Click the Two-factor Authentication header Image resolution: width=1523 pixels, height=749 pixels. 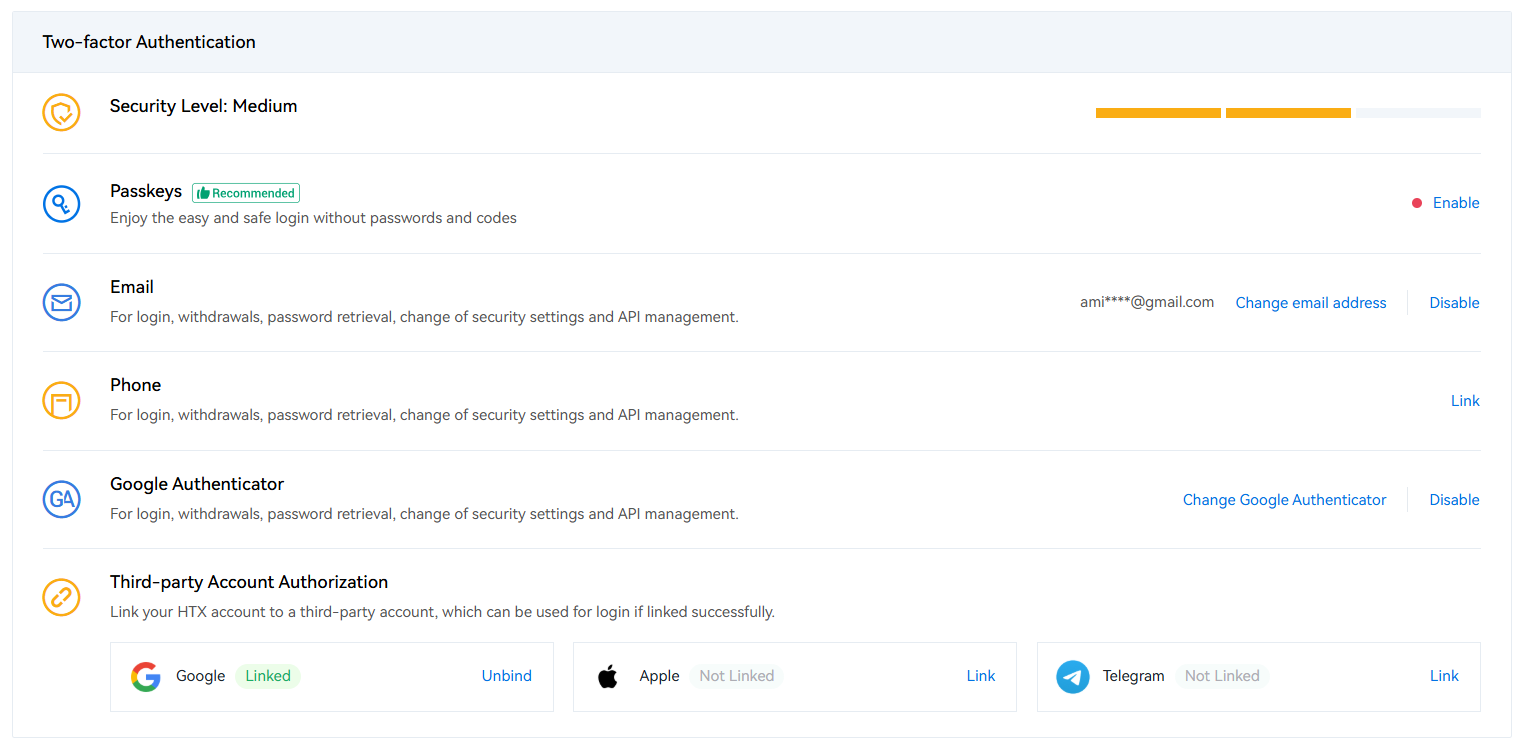point(149,42)
